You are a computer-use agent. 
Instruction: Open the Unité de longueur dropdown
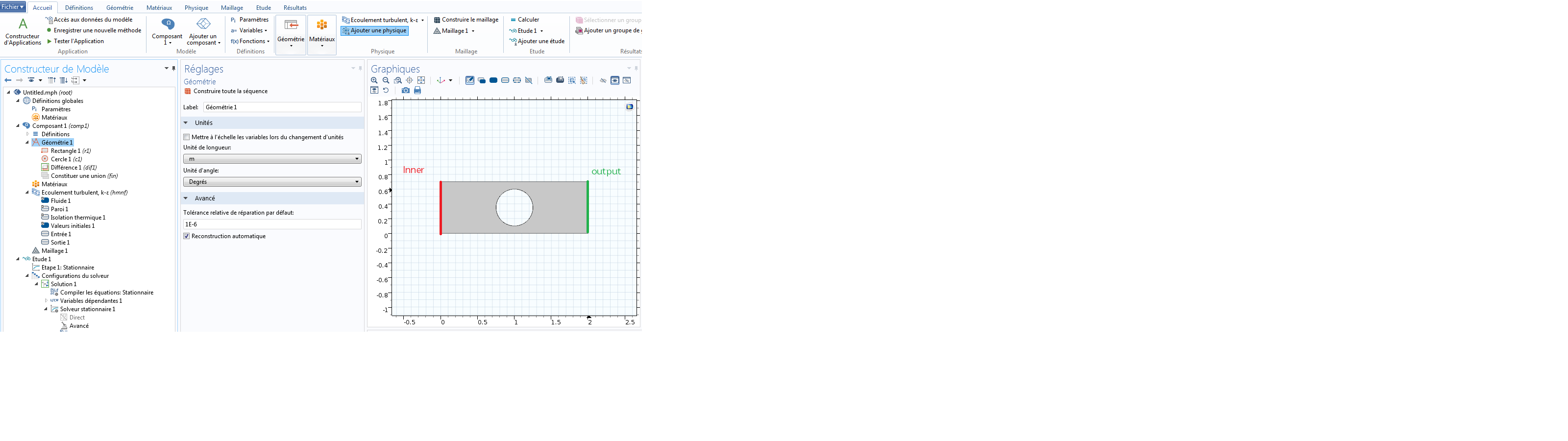pos(272,159)
